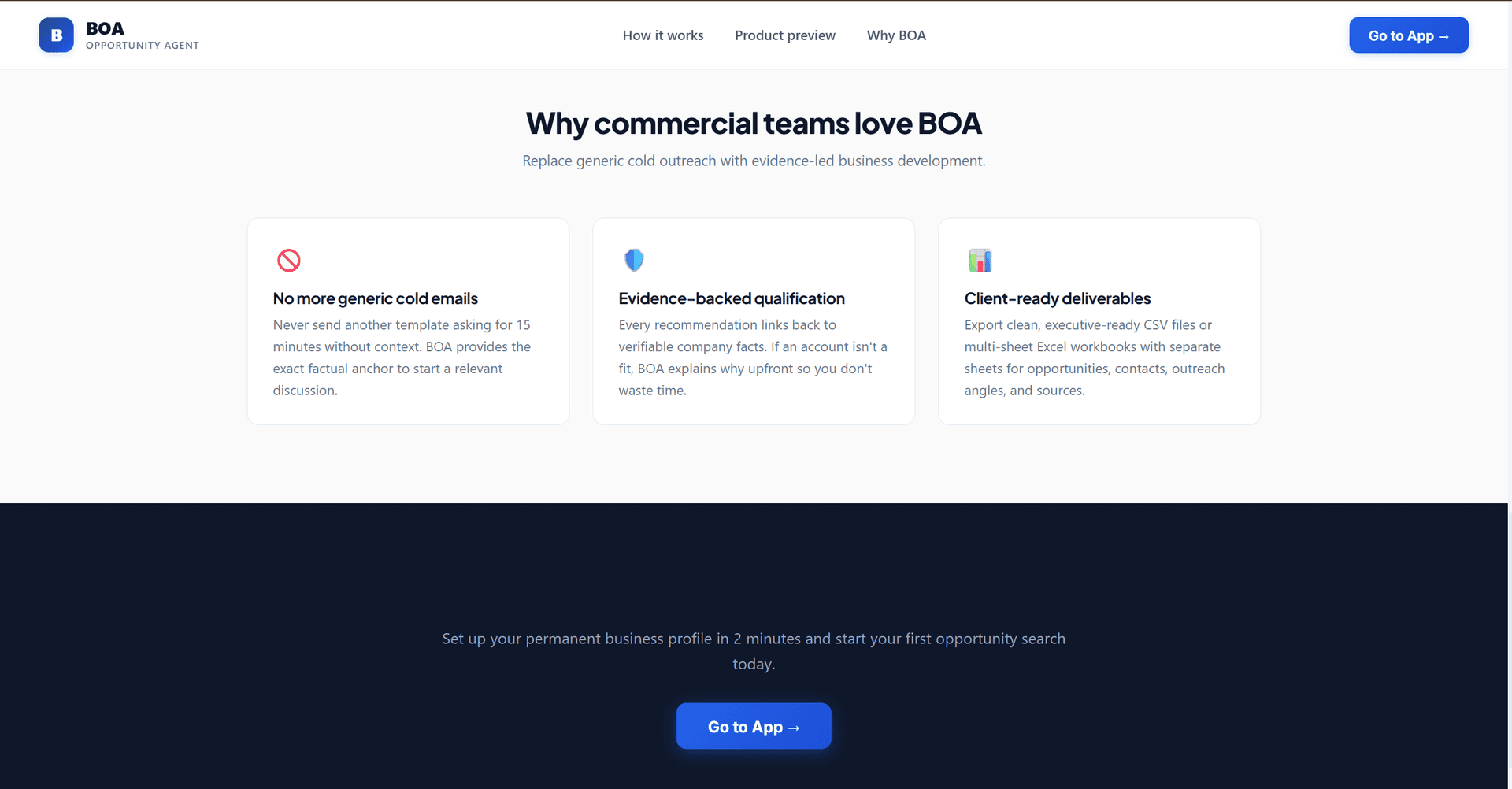The image size is (1512, 789).
Task: Click the Client-ready deliverables heading
Action: 1058,298
